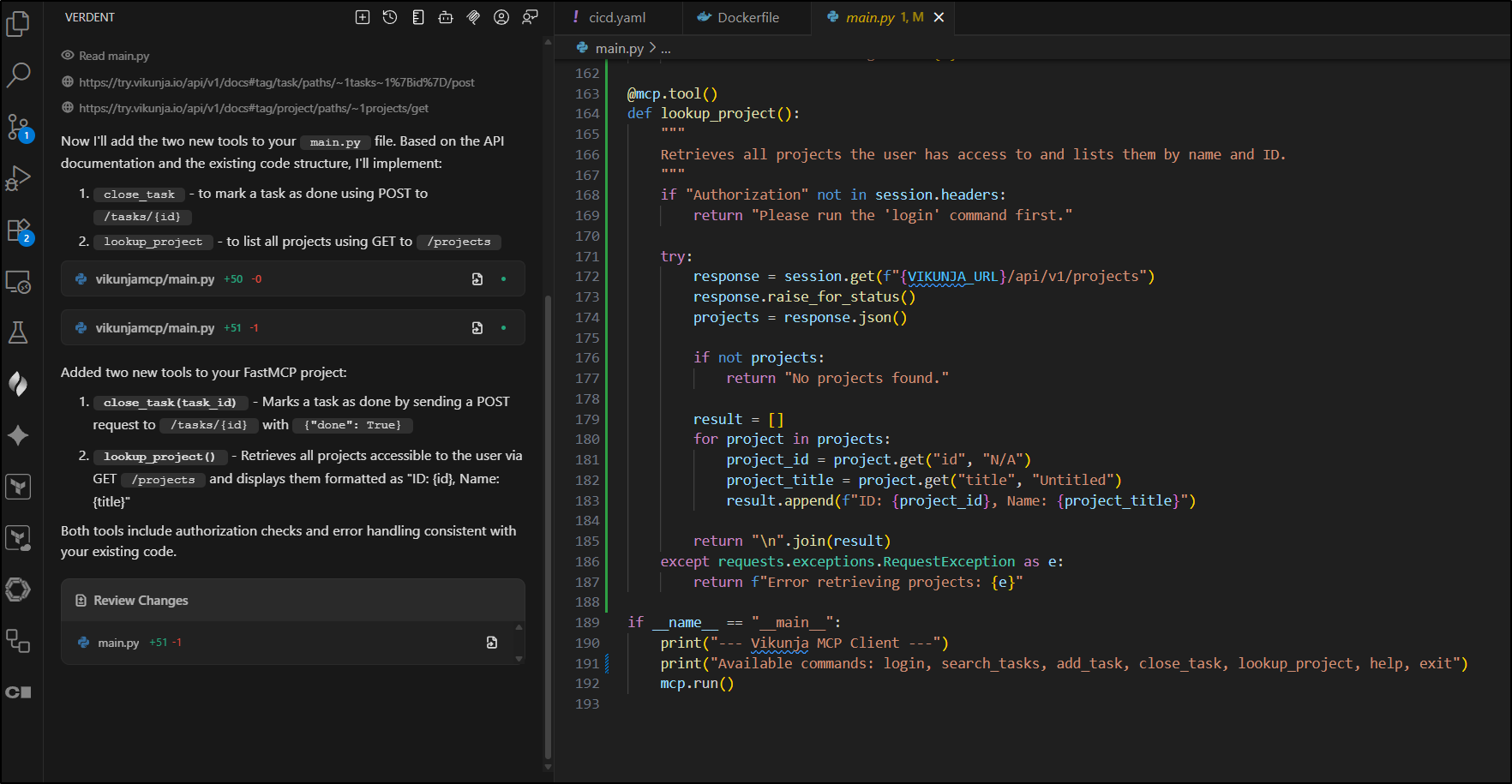Open the Vikunja projects GET API docs link
This screenshot has width=1512, height=784.
coord(254,108)
